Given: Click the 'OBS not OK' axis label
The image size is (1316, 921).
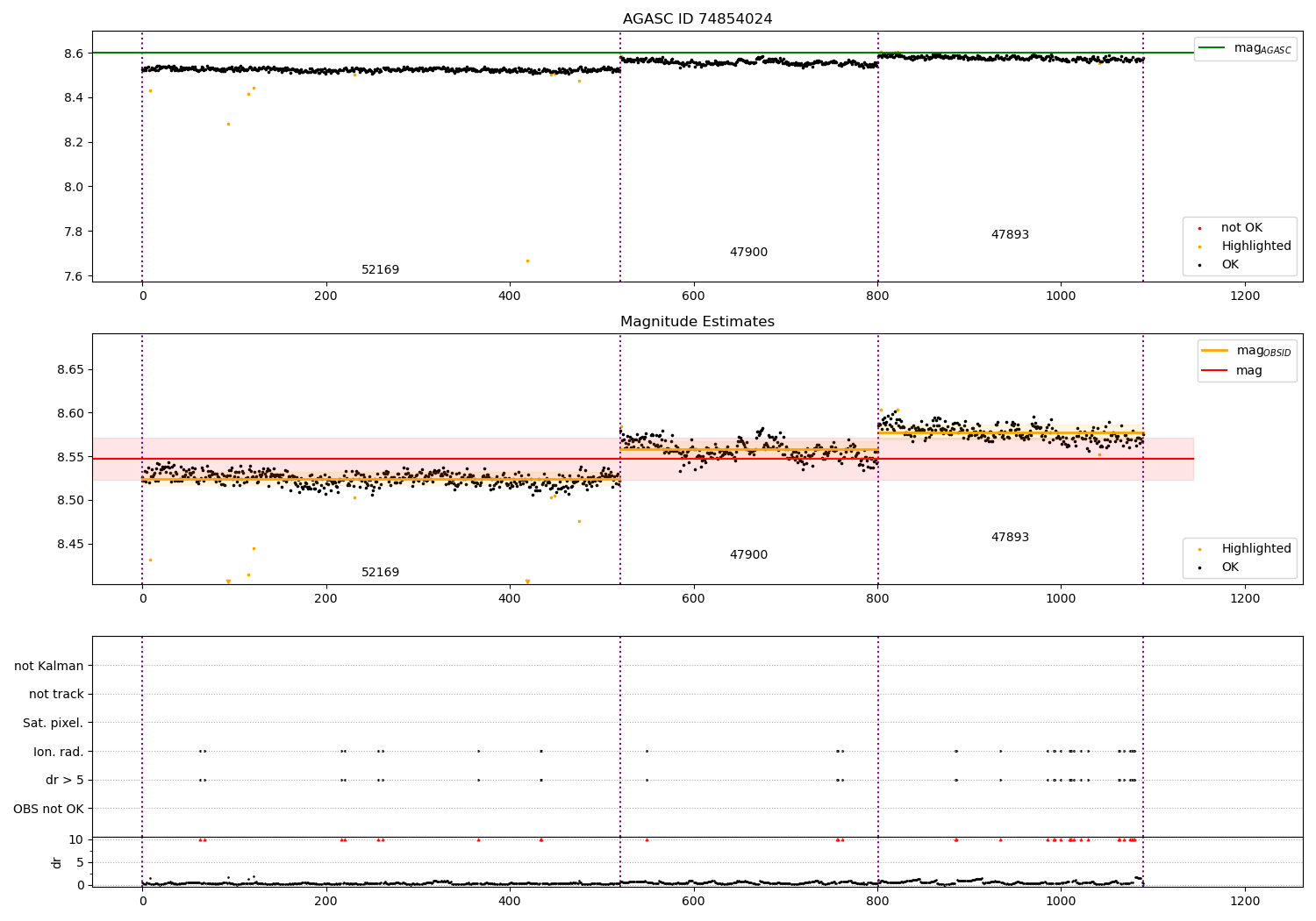Looking at the screenshot, I should coord(48,809).
